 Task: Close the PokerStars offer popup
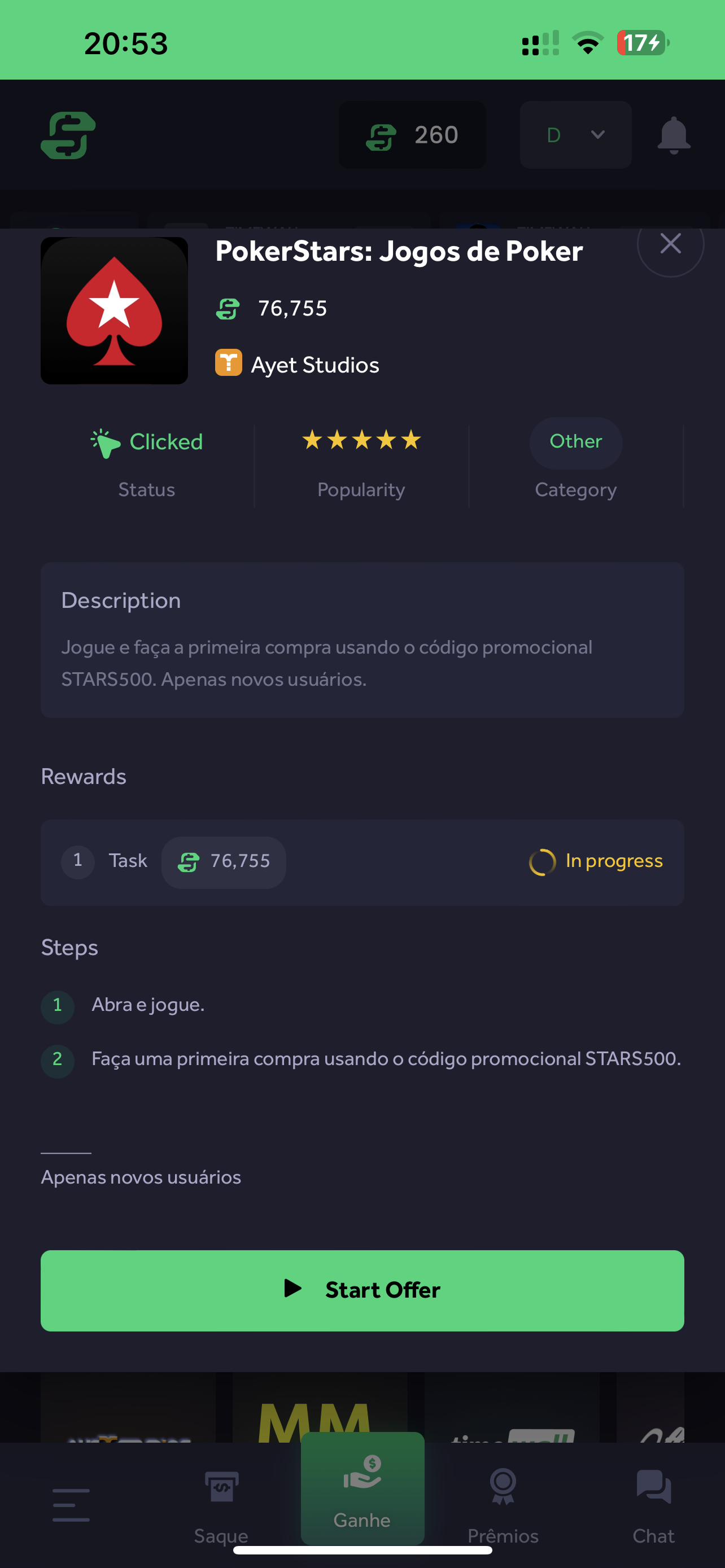pos(670,244)
